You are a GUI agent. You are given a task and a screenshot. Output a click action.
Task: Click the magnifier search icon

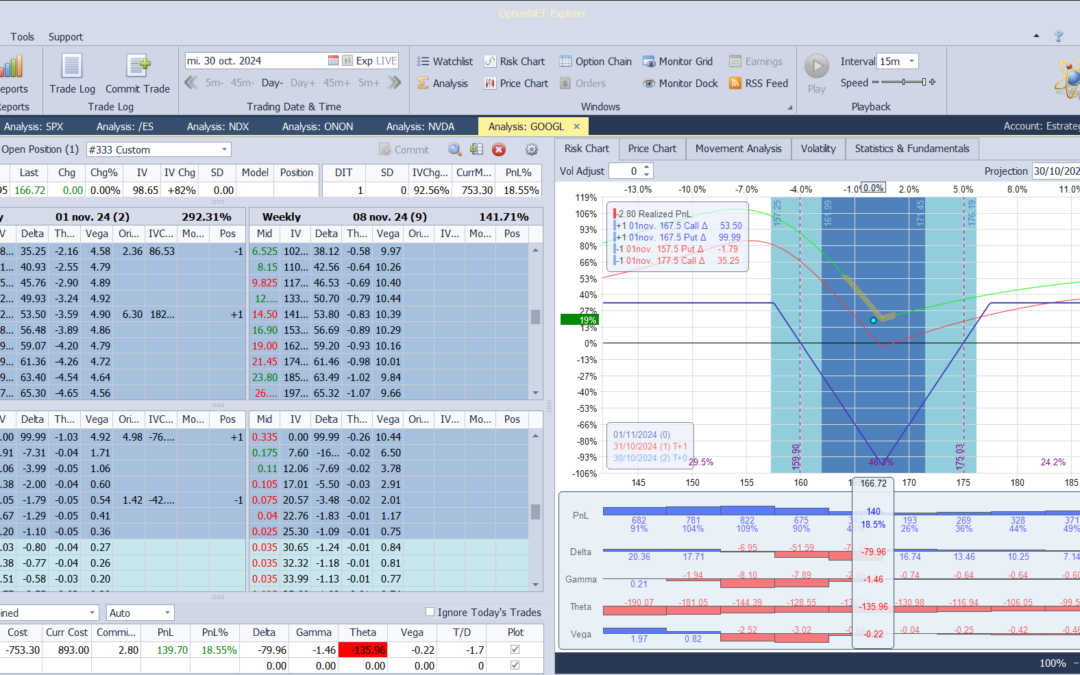pyautogui.click(x=455, y=149)
